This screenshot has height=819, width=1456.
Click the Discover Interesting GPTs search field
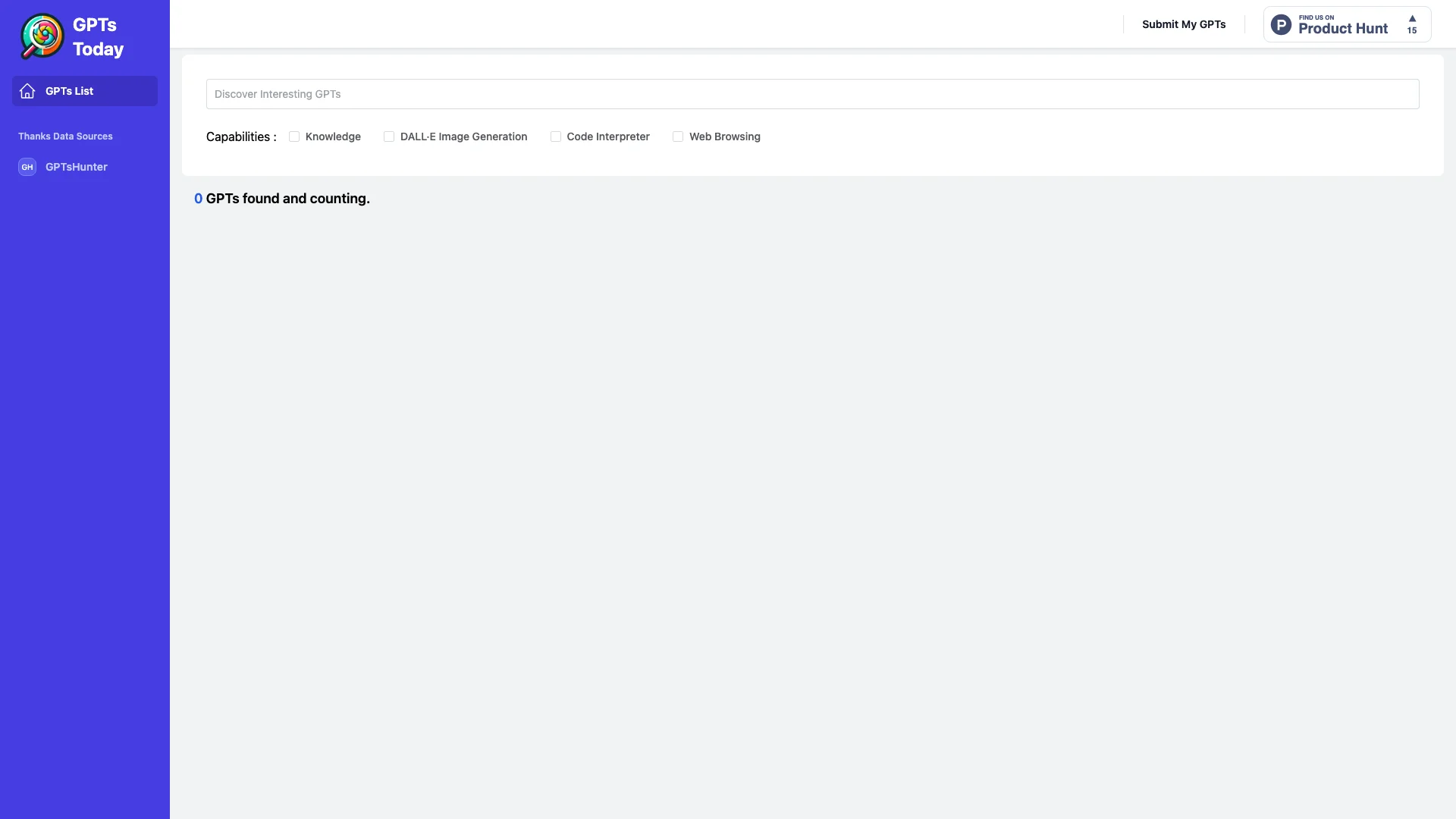point(812,94)
